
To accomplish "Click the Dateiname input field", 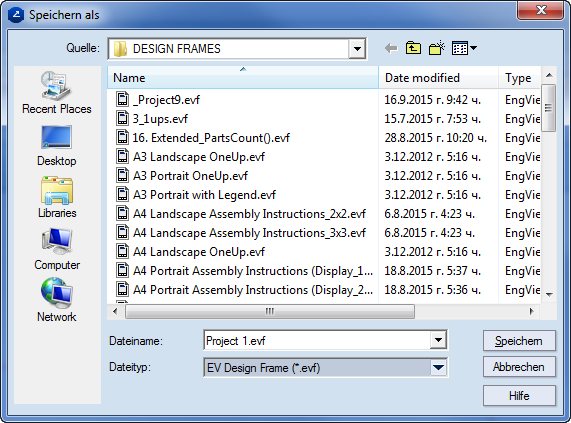I will click(317, 340).
